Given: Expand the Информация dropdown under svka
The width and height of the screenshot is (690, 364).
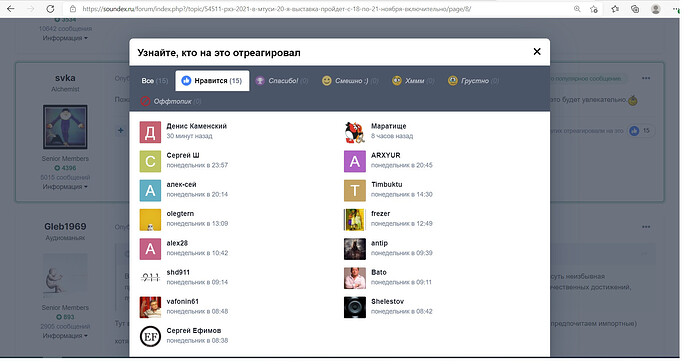Looking at the screenshot, I should [x=65, y=187].
